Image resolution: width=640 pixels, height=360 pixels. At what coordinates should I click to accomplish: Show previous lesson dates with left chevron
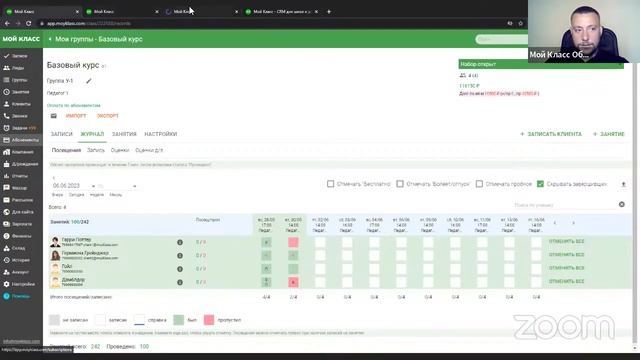click(x=554, y=223)
